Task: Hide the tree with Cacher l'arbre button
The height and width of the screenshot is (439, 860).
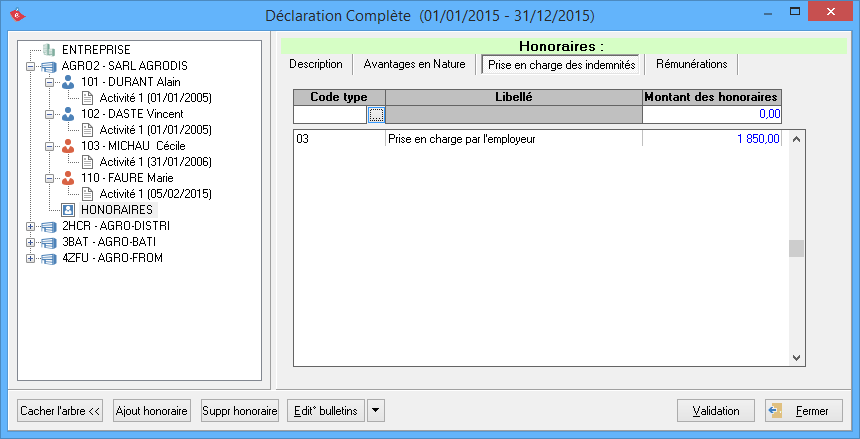Action: 61,411
